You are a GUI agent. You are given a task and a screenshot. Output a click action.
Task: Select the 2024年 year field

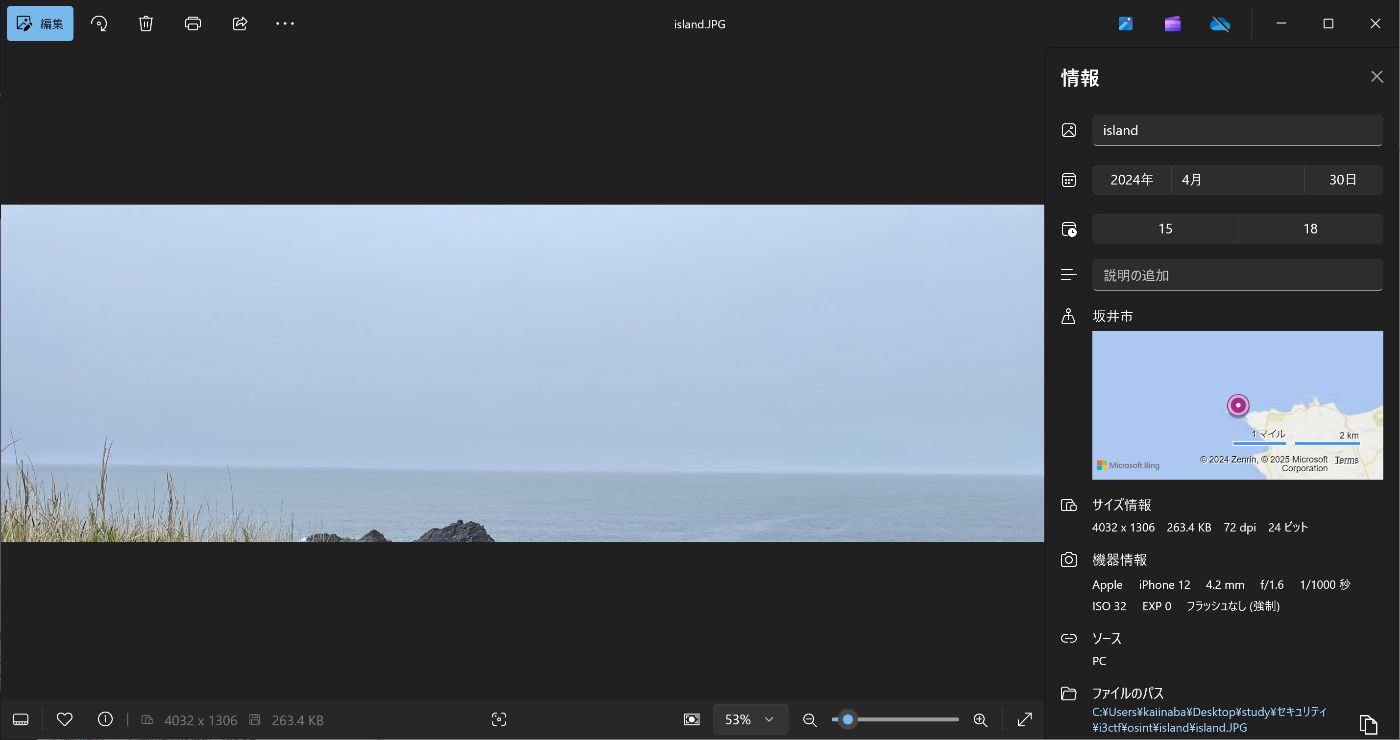point(1131,180)
